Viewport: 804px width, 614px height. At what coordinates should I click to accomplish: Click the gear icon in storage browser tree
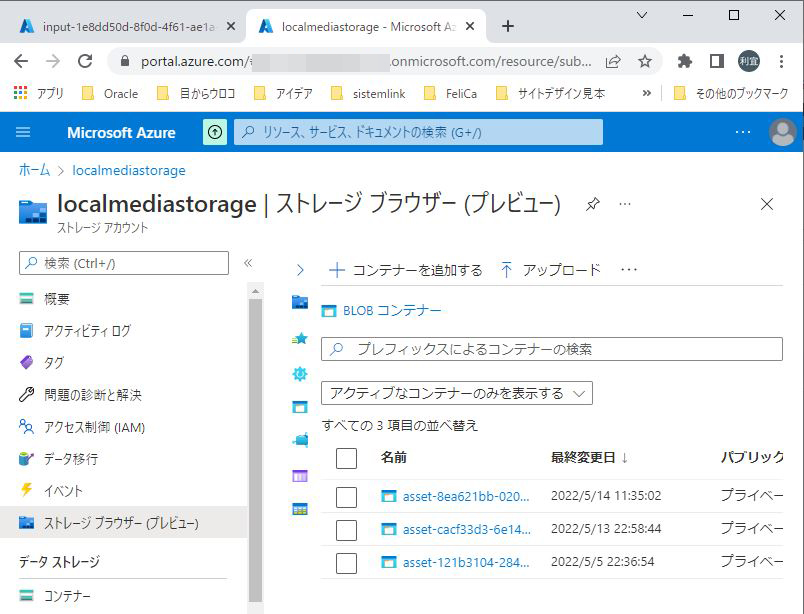[300, 374]
